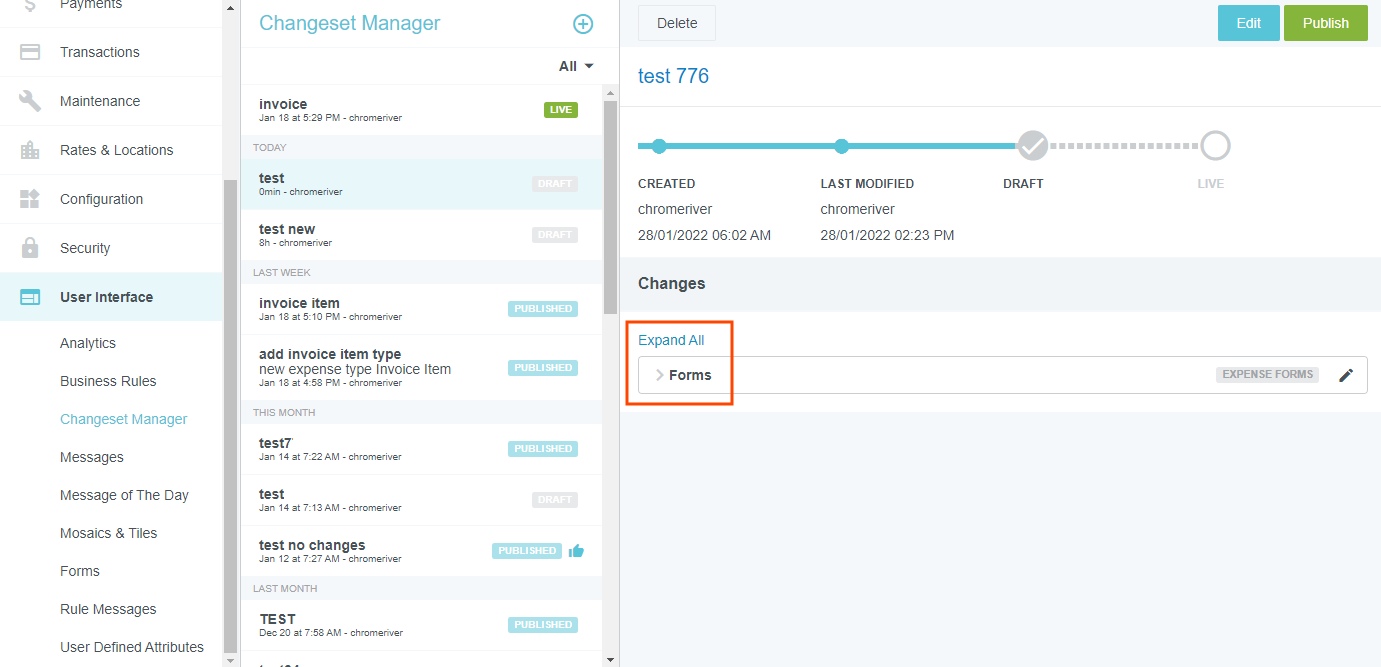Click the Configuration widgets icon

(30, 199)
